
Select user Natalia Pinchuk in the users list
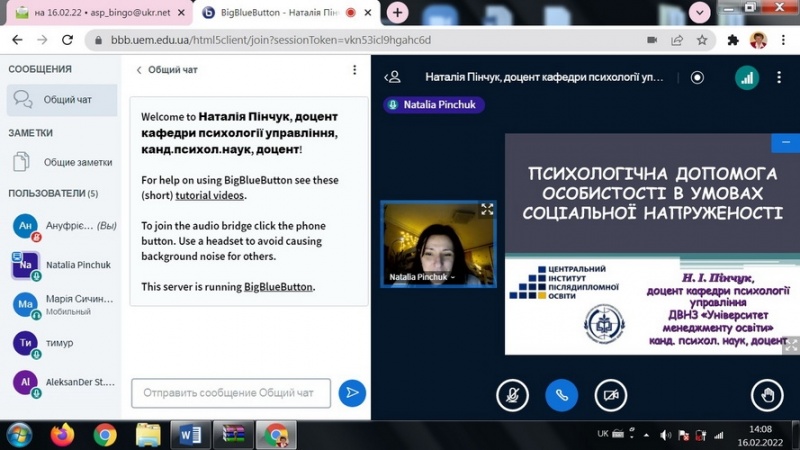click(79, 265)
